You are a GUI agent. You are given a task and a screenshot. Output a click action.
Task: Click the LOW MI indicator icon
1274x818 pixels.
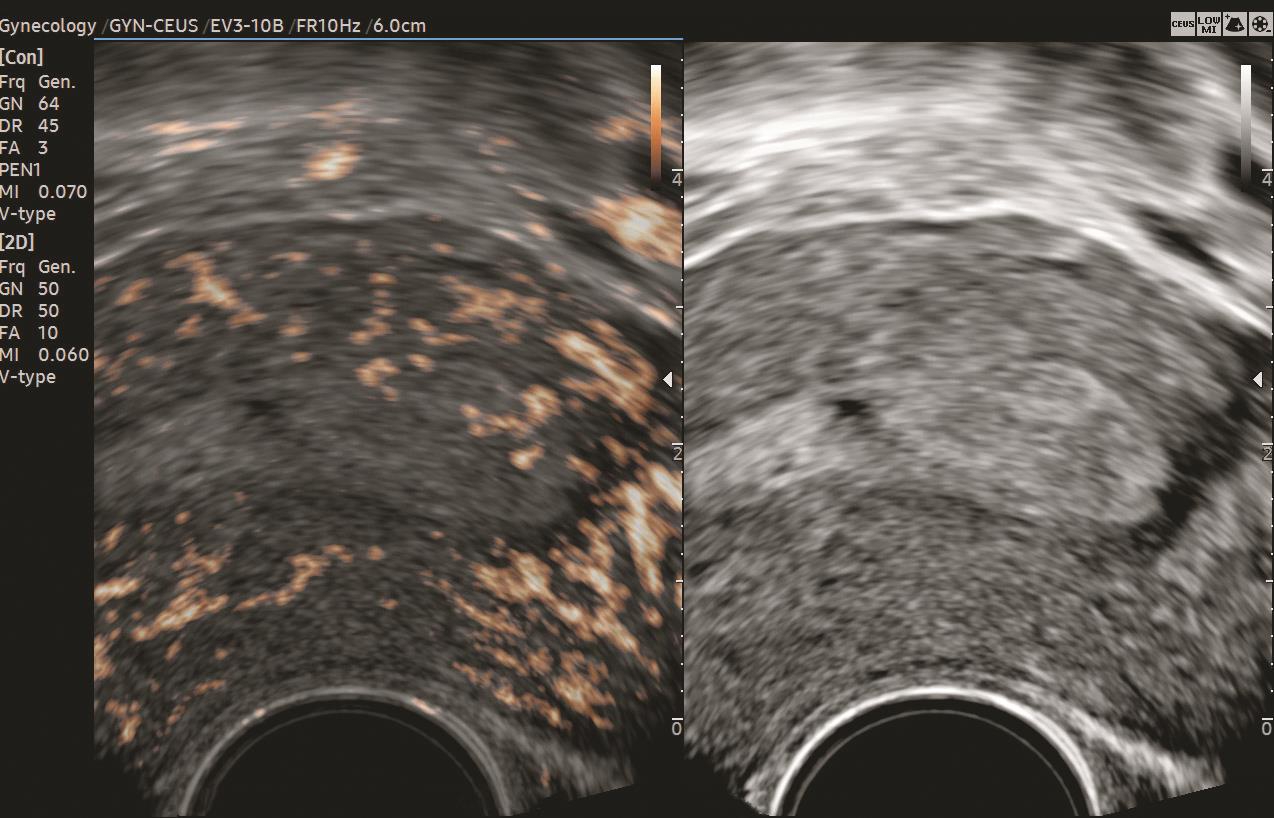(x=1209, y=25)
